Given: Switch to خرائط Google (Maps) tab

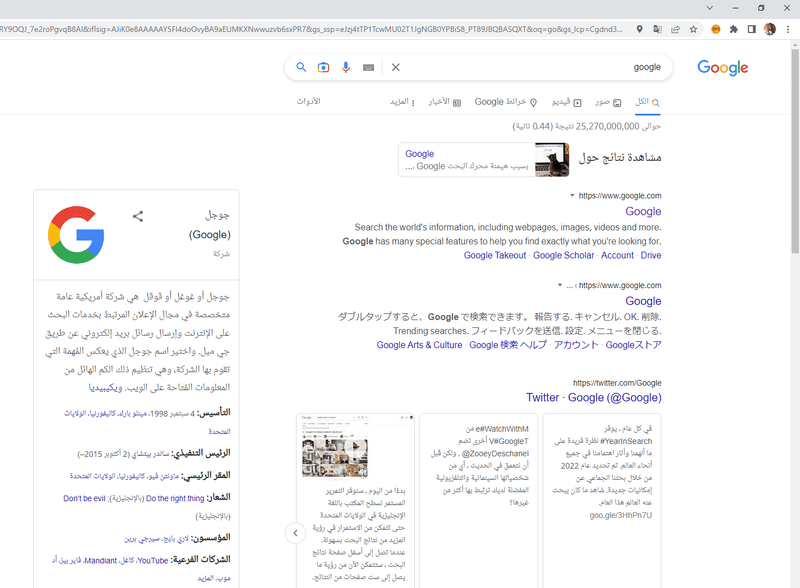Looking at the screenshot, I should click(x=506, y=102).
